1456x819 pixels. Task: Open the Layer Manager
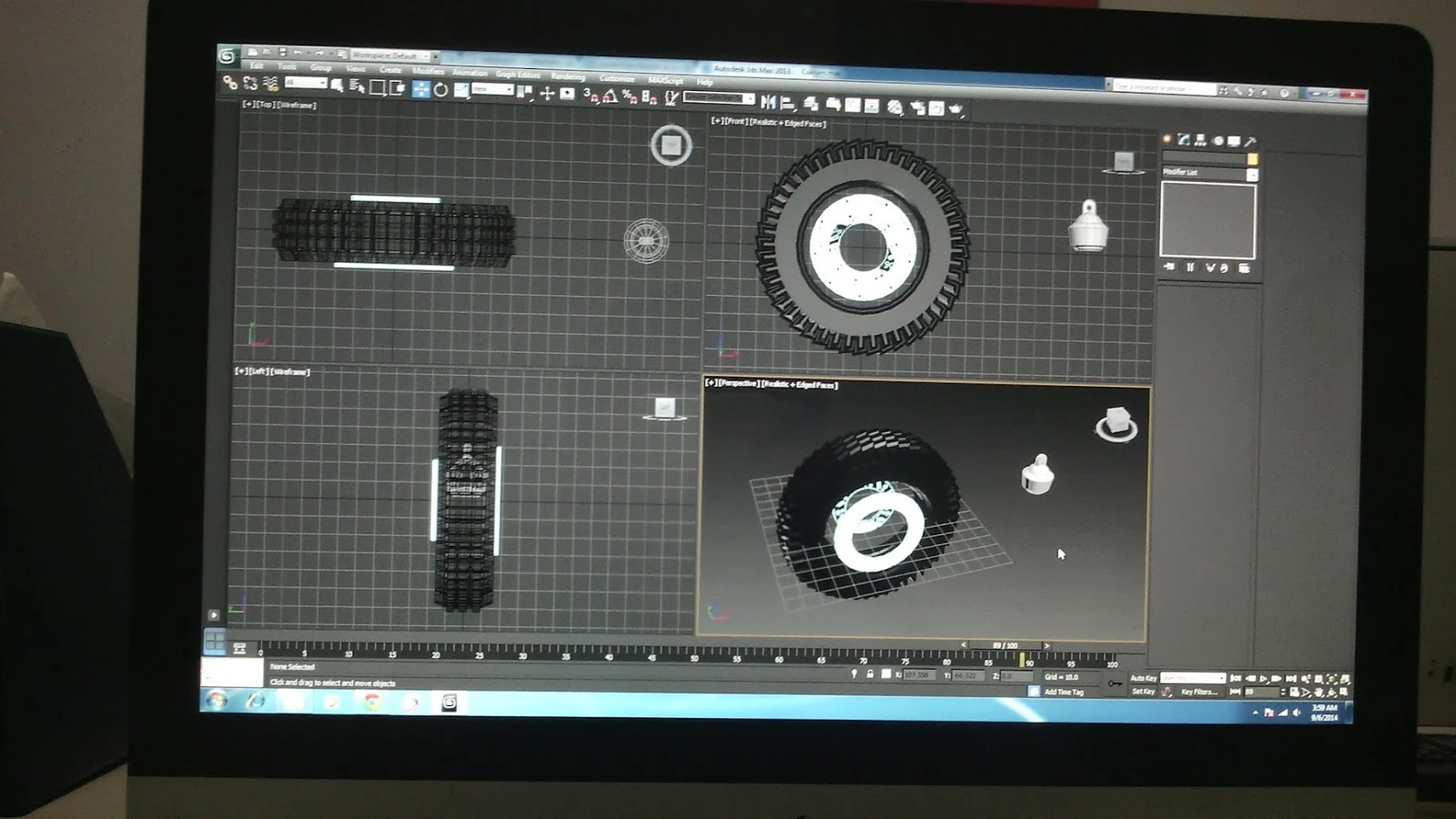[811, 104]
